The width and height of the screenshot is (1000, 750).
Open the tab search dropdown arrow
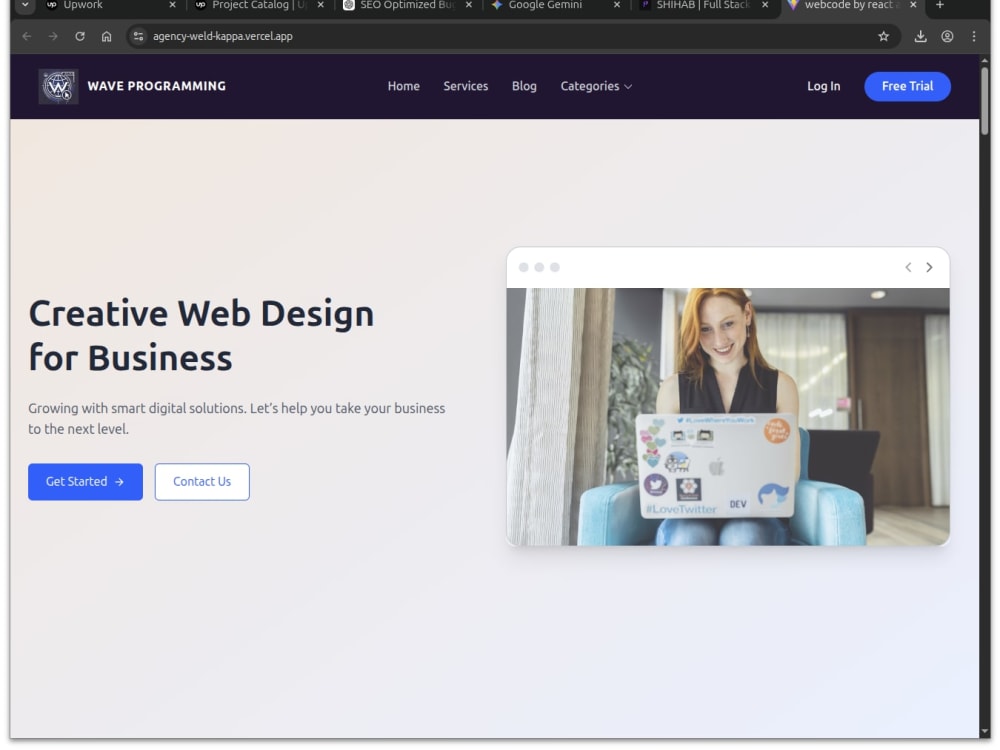25,5
